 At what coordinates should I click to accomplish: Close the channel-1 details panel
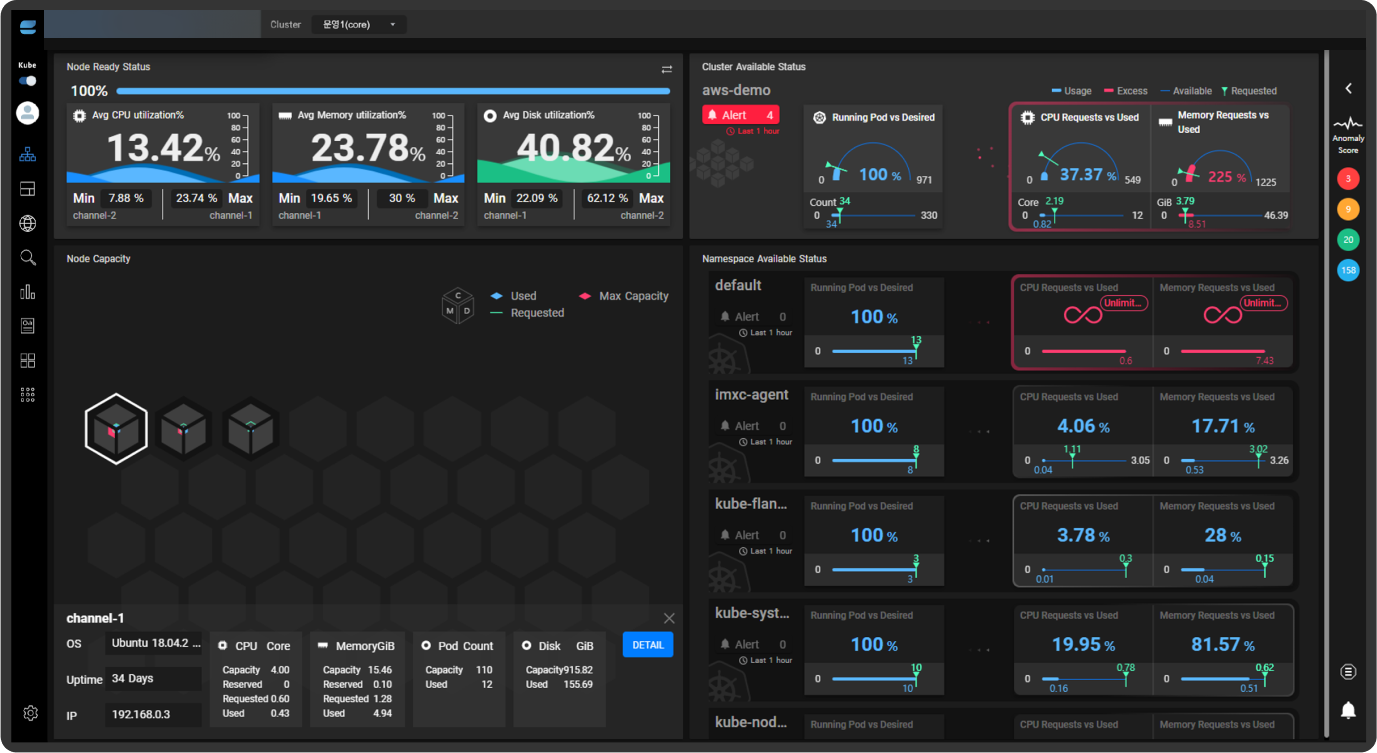click(669, 618)
